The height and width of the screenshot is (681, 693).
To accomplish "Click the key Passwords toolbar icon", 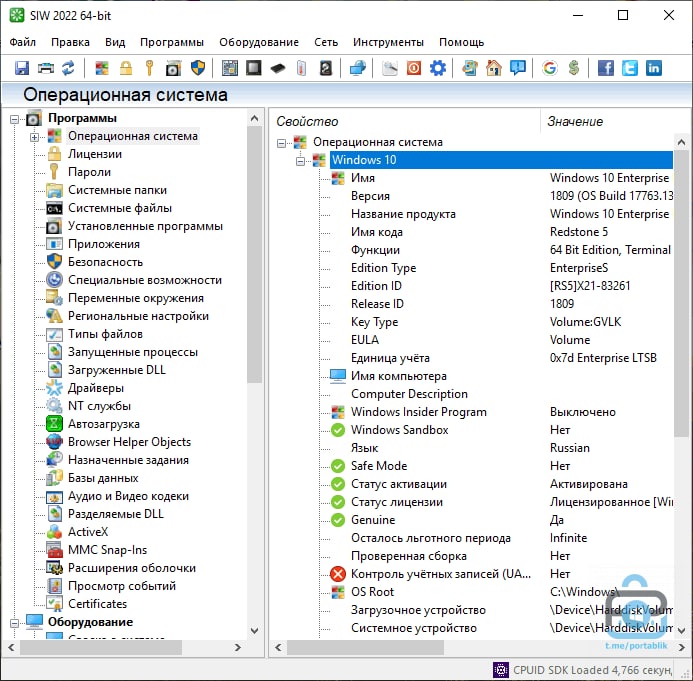I will point(149,68).
